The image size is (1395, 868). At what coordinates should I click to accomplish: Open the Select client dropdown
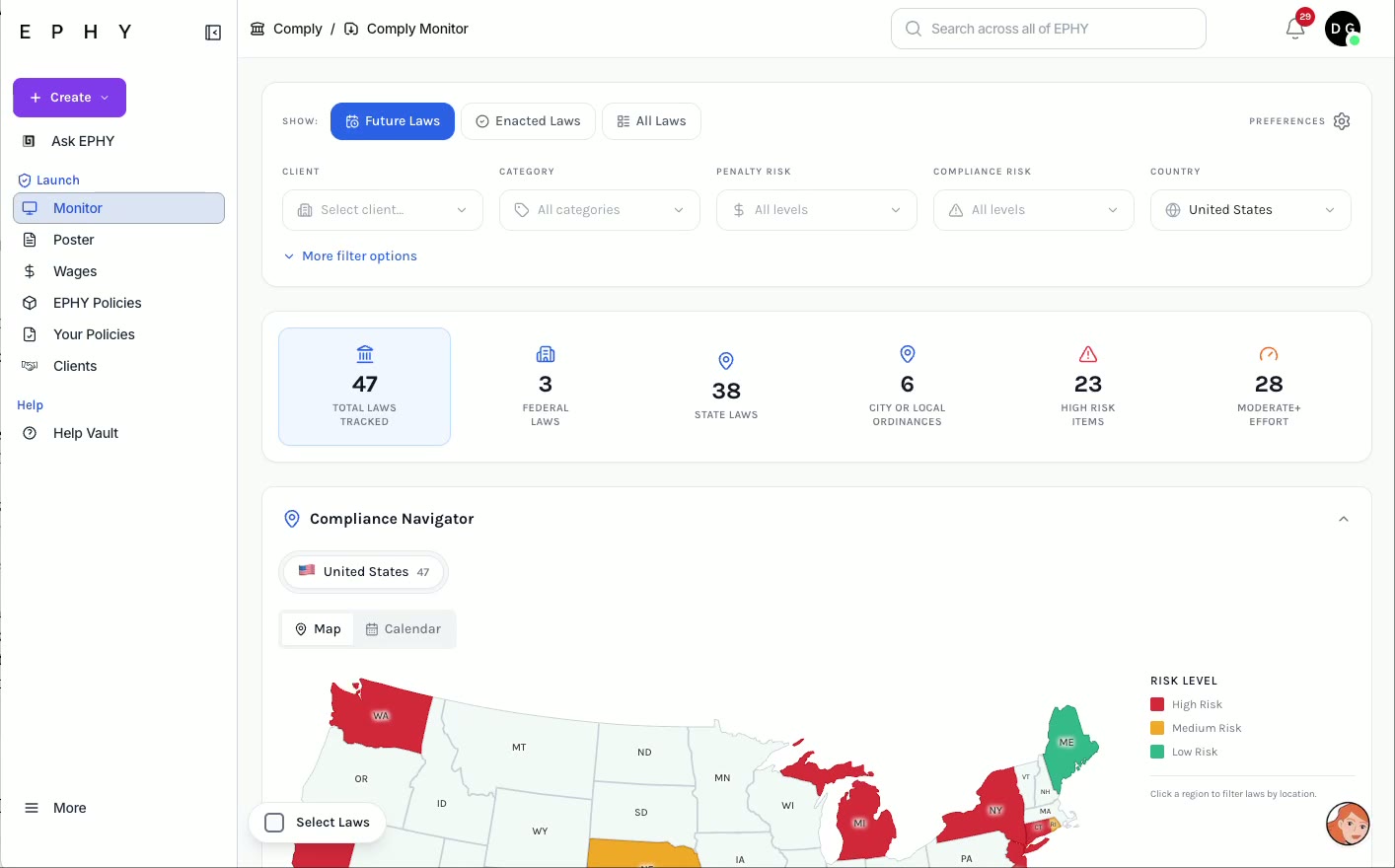click(383, 210)
